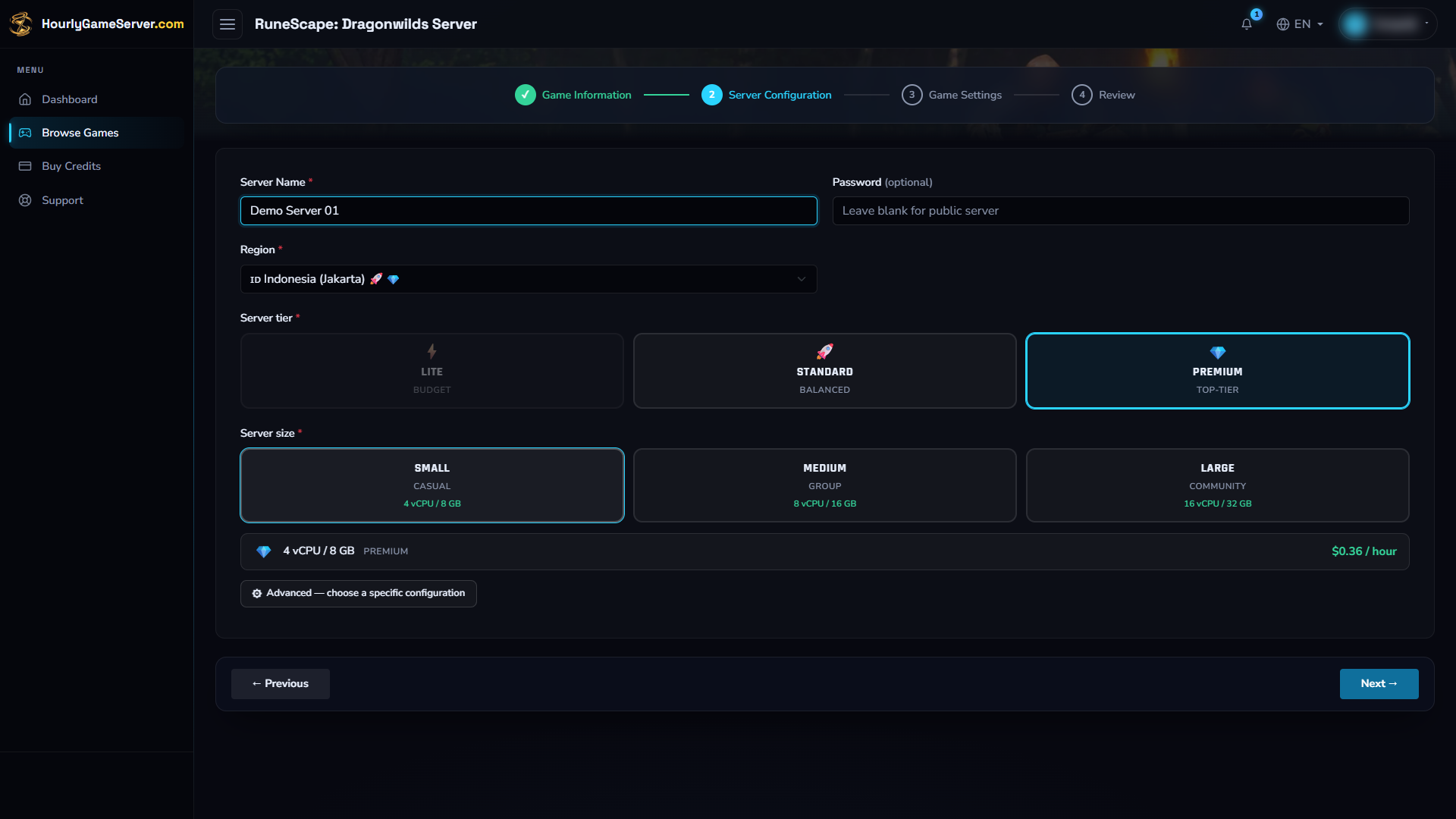The width and height of the screenshot is (1456, 819).
Task: Click the diamond icon in summary bar
Action: click(x=263, y=551)
